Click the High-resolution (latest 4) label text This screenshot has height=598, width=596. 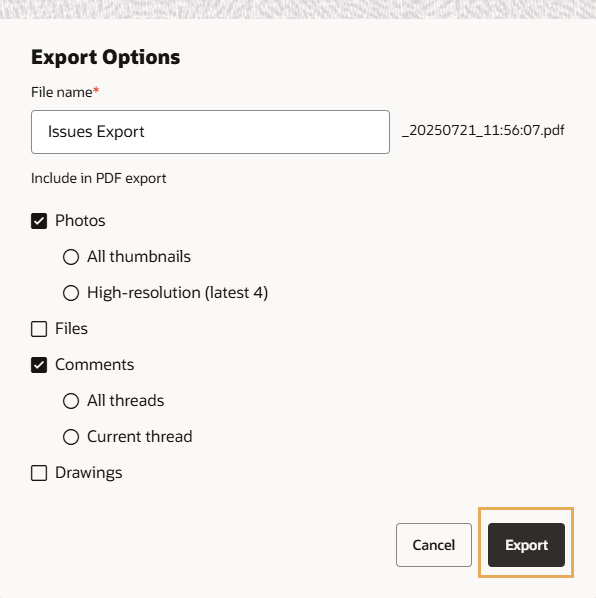tap(178, 293)
